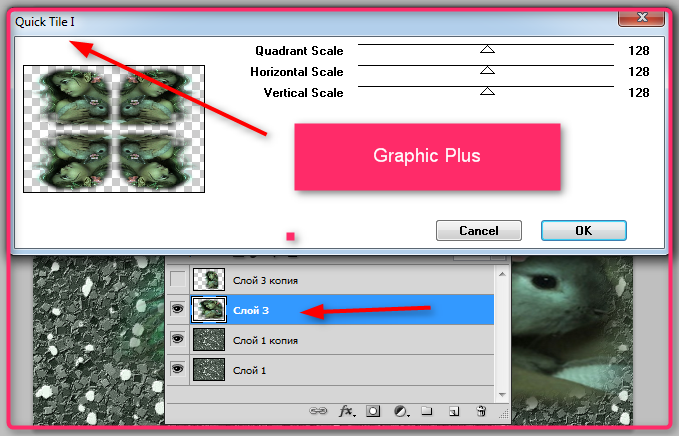Click the Слой 1 копия layer thumbnail
This screenshot has height=436, width=679.
[x=209, y=339]
